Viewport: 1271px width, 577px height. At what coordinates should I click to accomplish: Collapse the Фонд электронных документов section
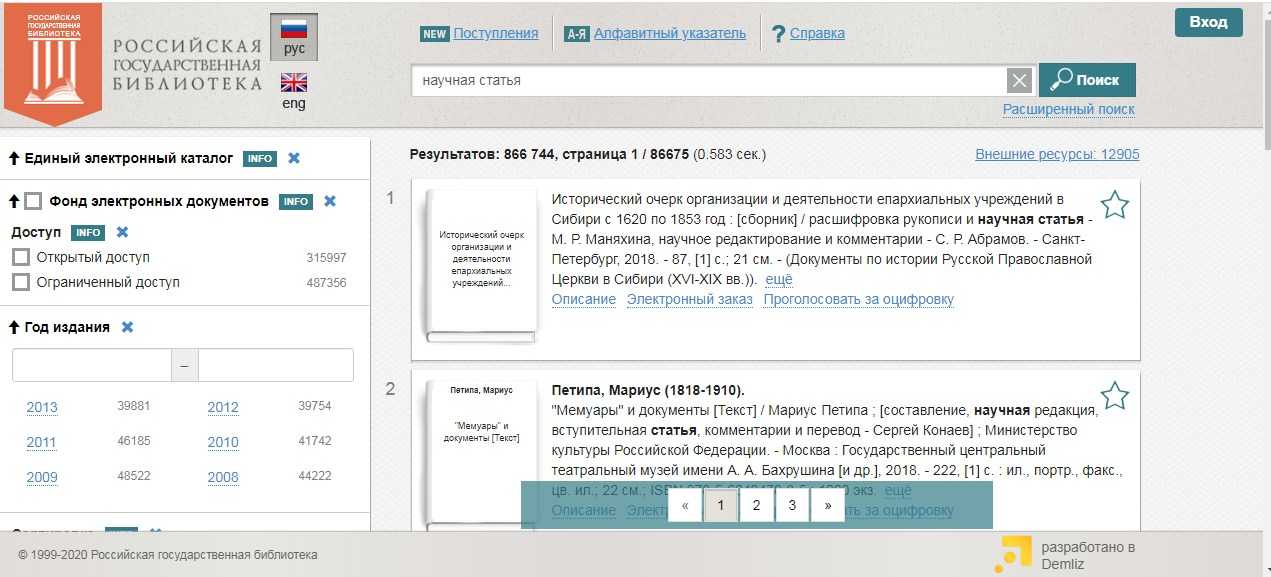click(14, 201)
